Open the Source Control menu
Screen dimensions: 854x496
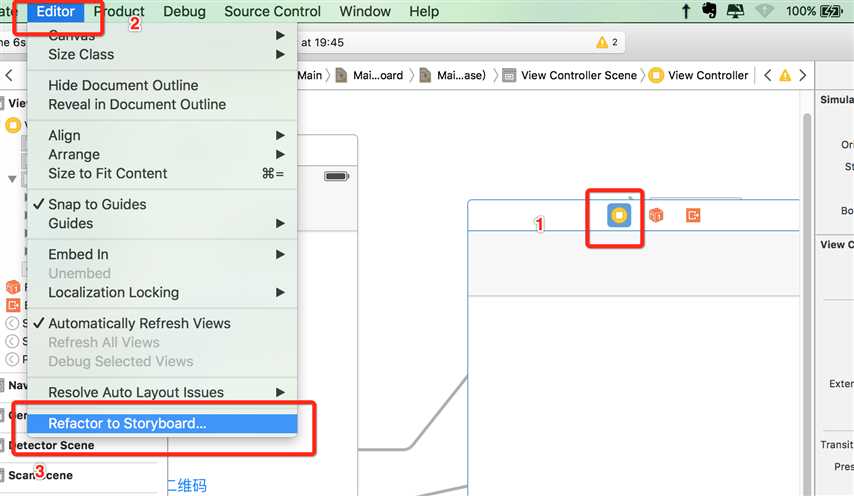[x=272, y=11]
